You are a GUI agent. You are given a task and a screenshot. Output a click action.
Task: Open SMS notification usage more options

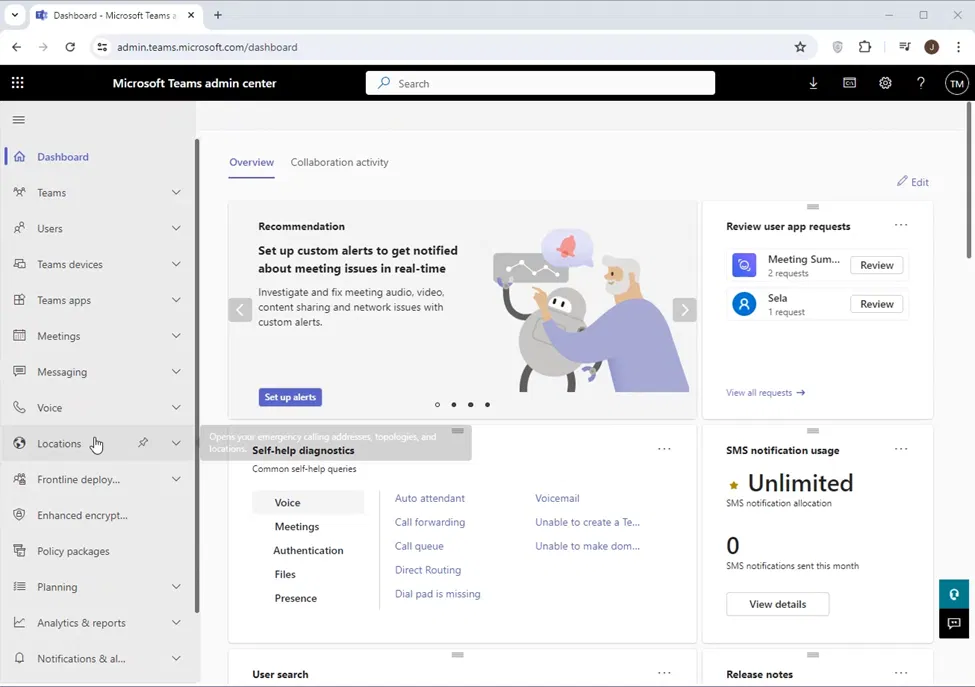pos(901,449)
